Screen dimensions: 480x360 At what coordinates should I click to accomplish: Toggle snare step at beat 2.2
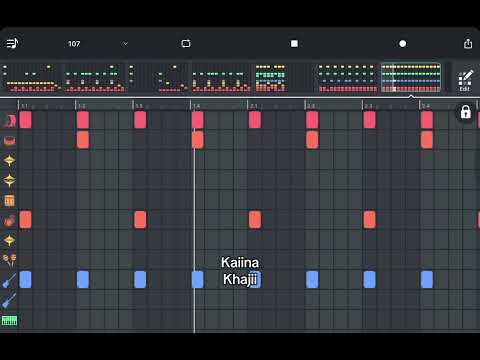click(312, 140)
